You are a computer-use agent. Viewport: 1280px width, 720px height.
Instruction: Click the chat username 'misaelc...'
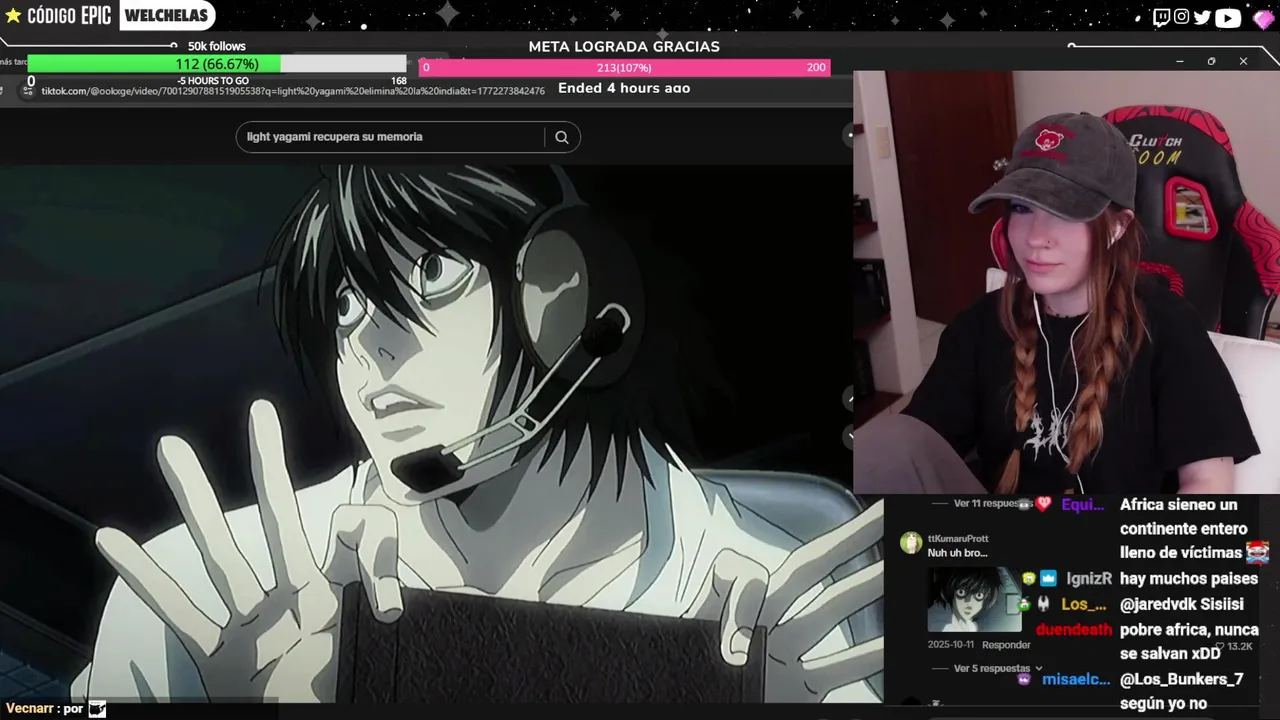pos(1076,679)
